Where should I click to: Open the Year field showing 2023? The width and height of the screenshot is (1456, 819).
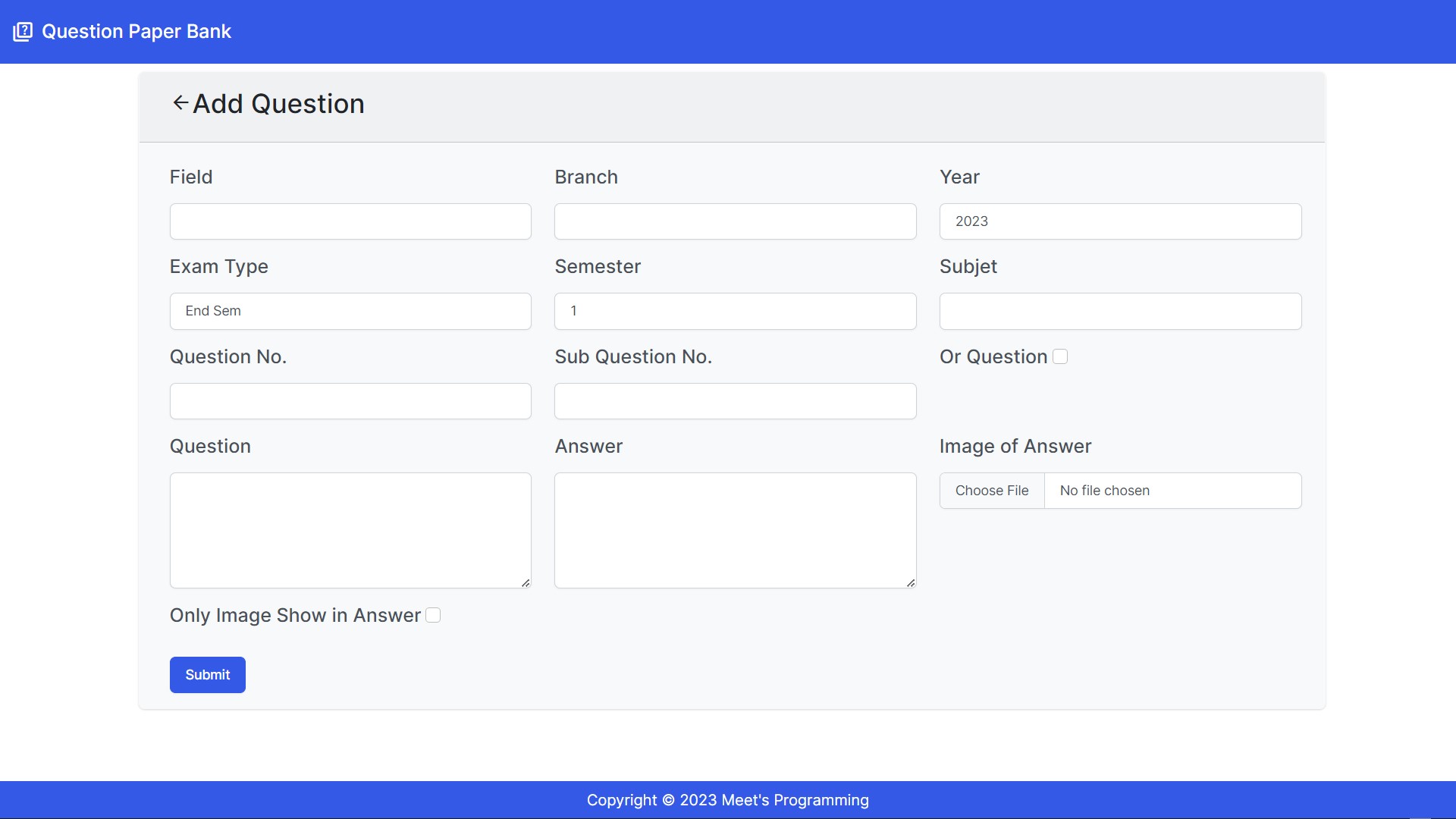pyautogui.click(x=1120, y=221)
